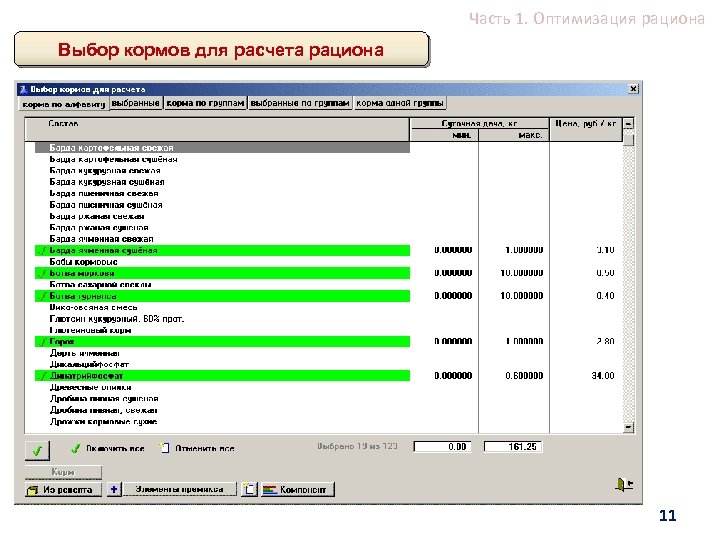Select the Дрожжи кормовые сухие row
This screenshot has width=720, height=540.
222,422
